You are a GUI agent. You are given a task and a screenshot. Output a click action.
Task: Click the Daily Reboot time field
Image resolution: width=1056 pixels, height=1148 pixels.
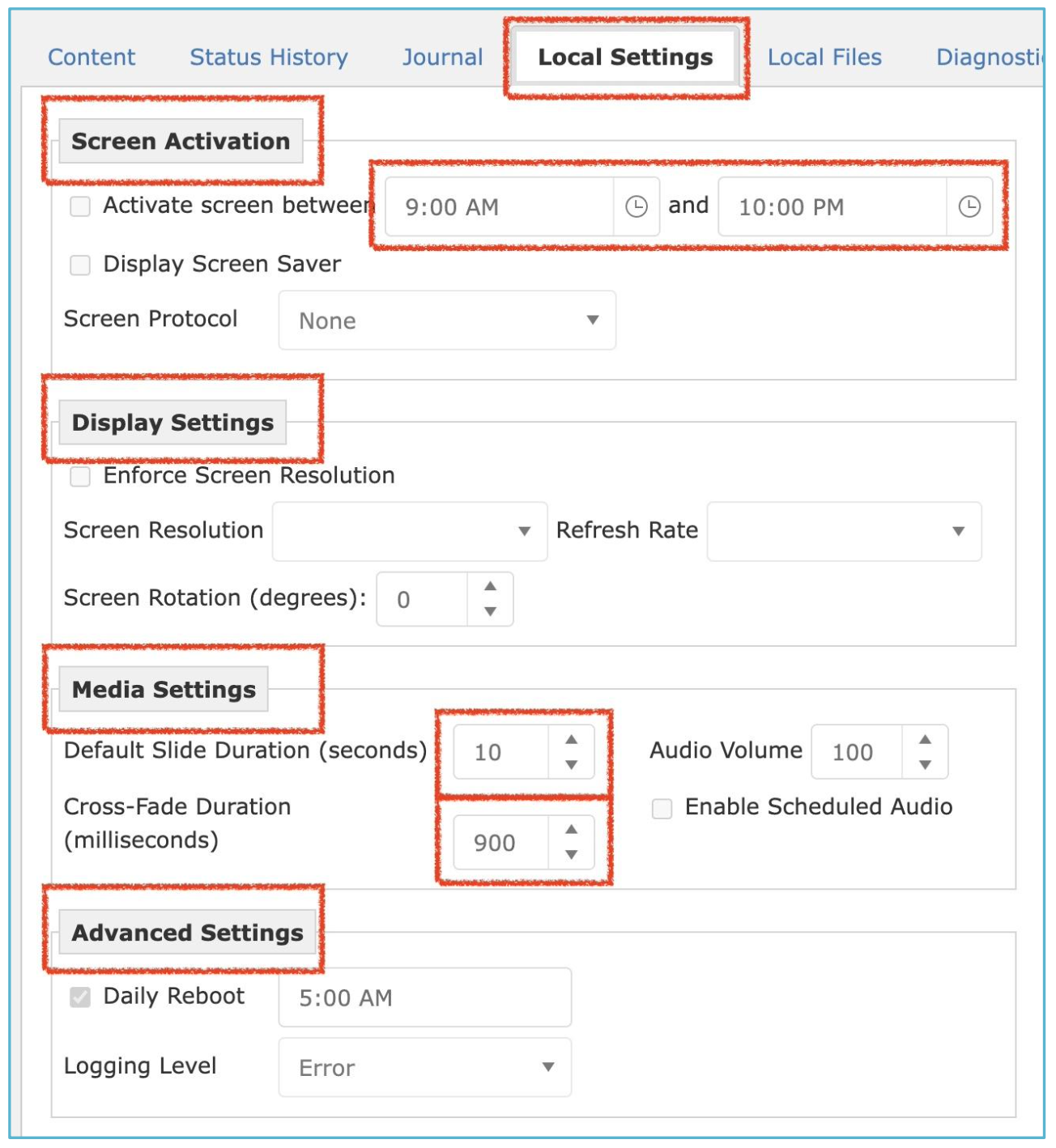tap(425, 997)
